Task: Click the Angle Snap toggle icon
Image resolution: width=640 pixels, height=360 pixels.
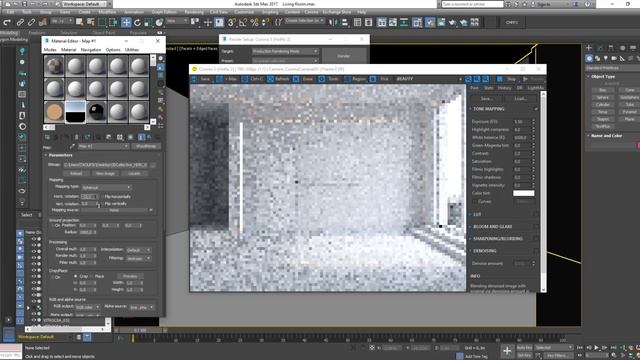Action: coord(243,22)
